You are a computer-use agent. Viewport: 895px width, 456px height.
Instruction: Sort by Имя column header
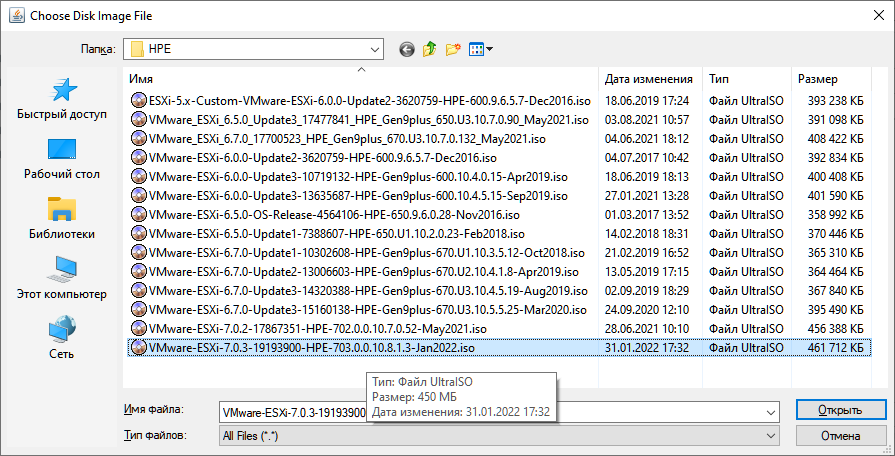point(360,79)
